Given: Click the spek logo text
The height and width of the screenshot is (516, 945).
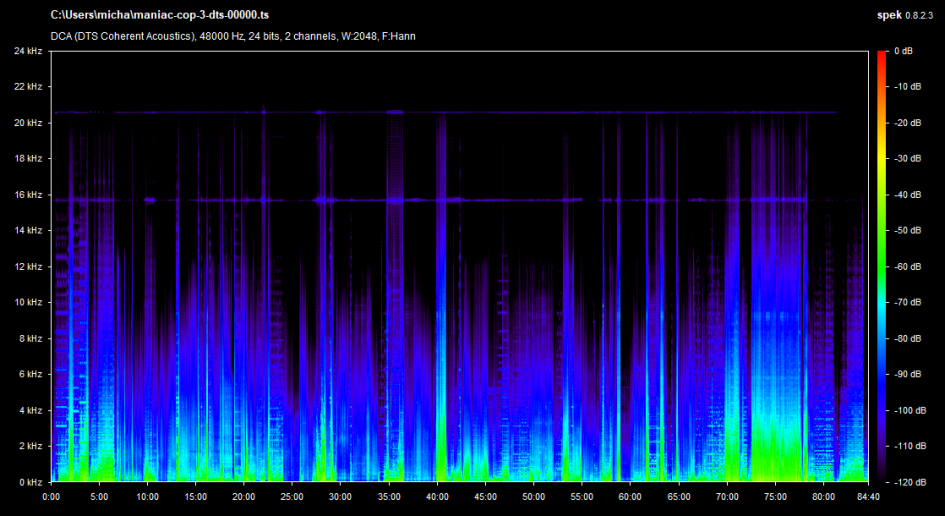Looking at the screenshot, I should 888,16.
